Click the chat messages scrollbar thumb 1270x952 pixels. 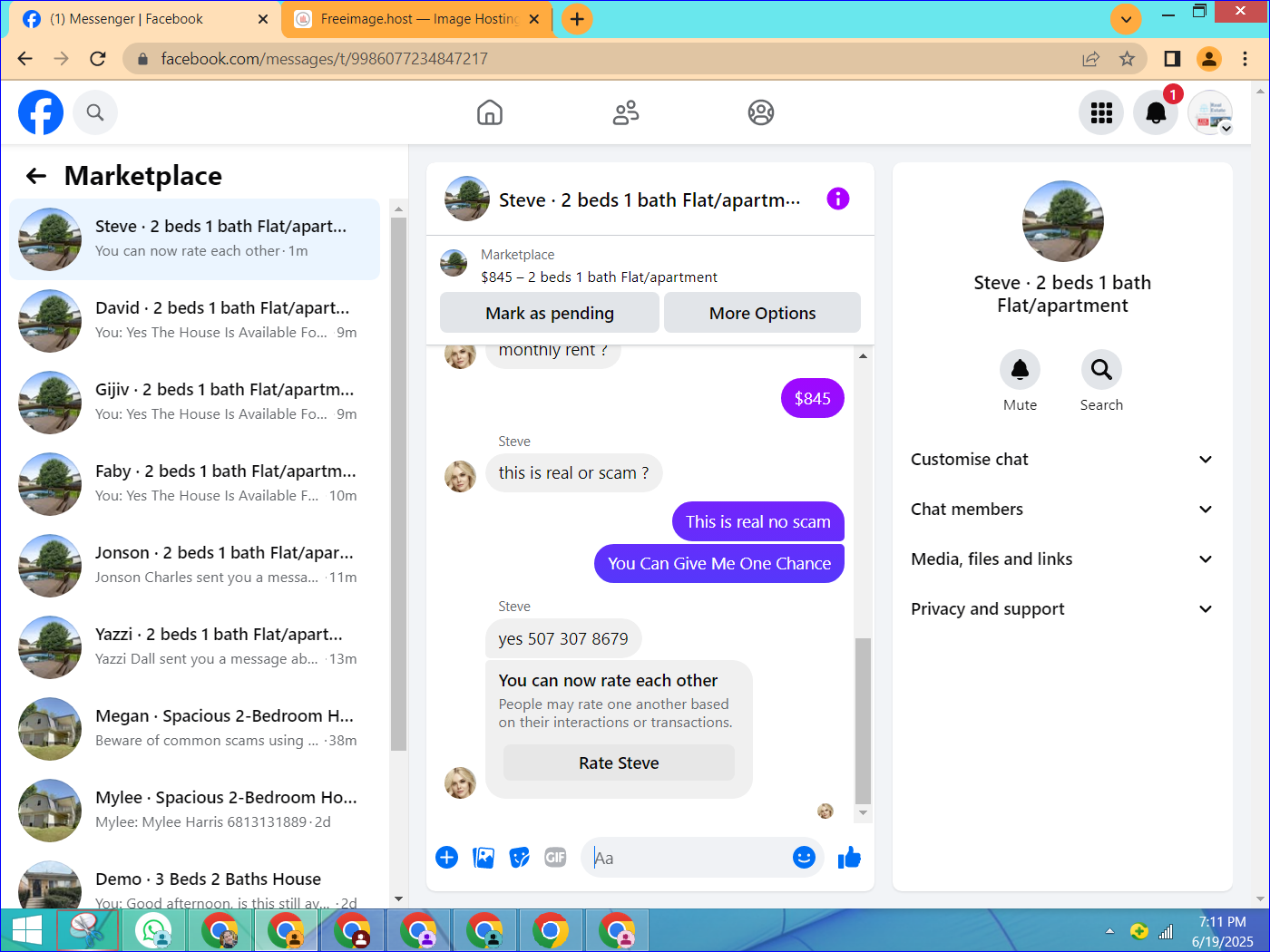[863, 720]
